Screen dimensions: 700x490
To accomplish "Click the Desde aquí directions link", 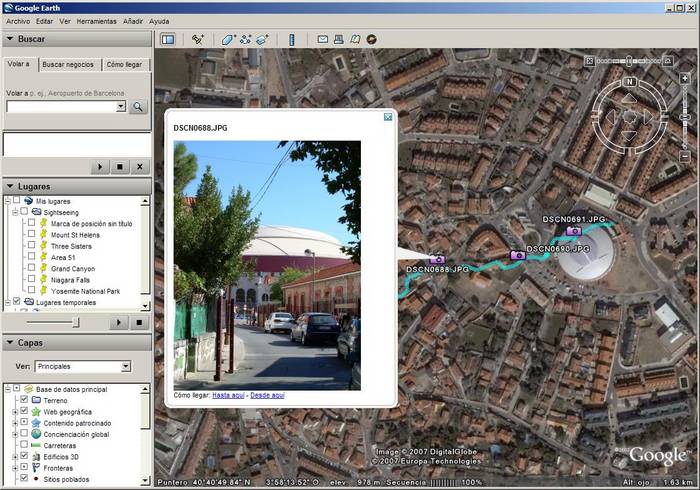I will pos(267,395).
